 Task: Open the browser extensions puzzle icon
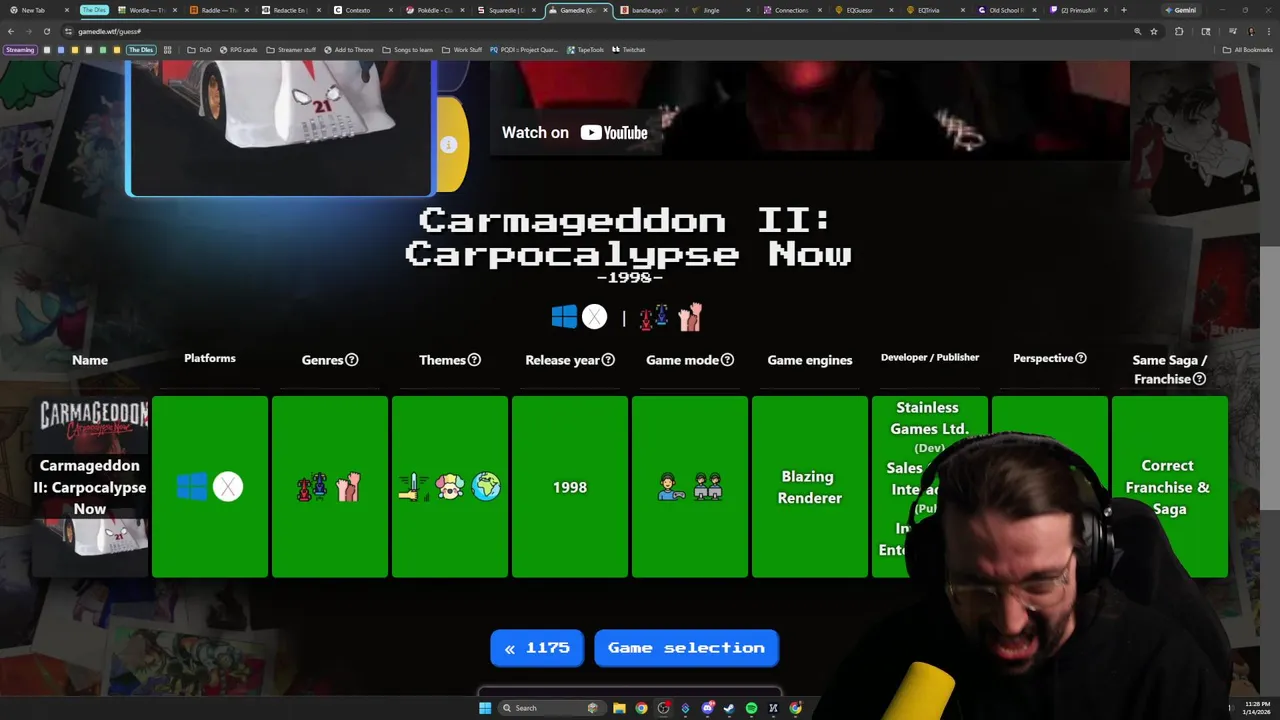[1179, 31]
